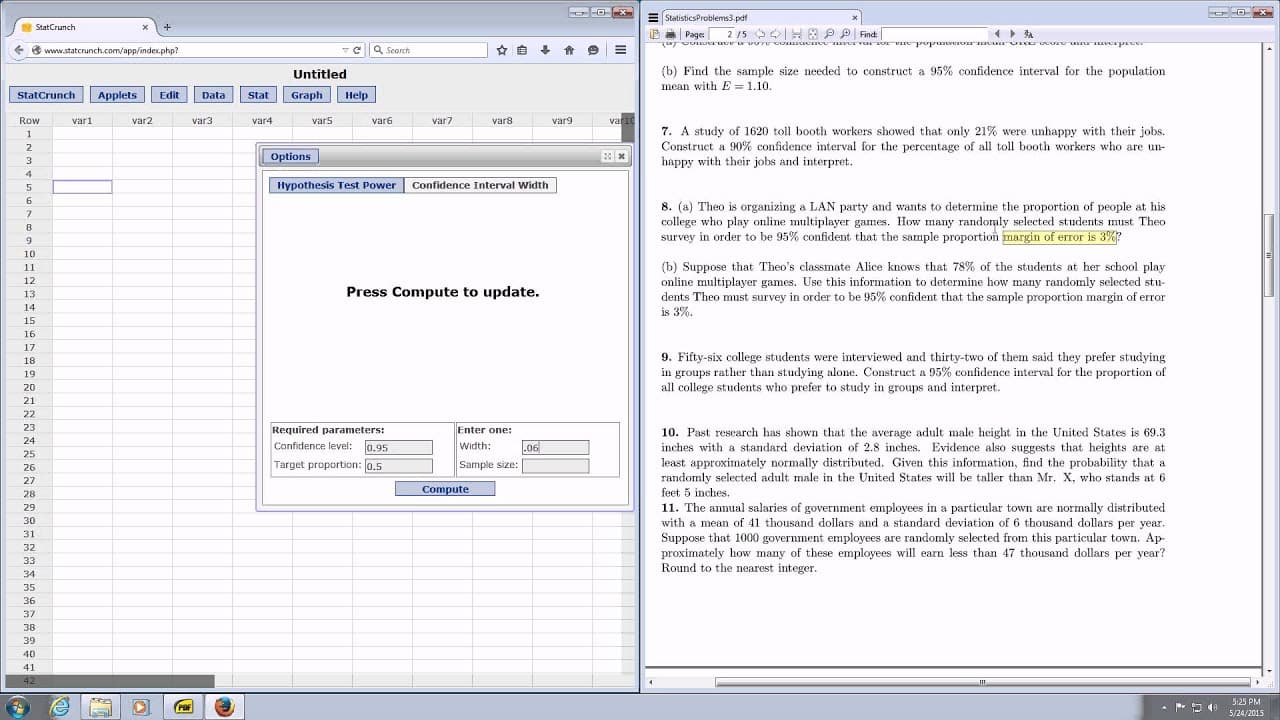Find previous match in PDF
This screenshot has height=720, width=1280.
[x=999, y=34]
